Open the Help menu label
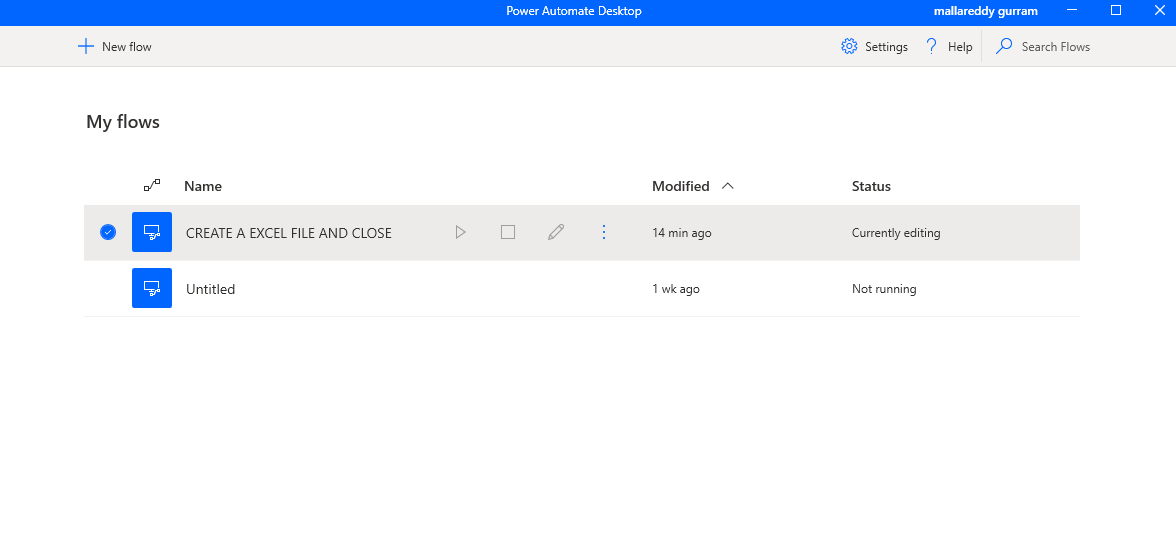 (x=960, y=46)
